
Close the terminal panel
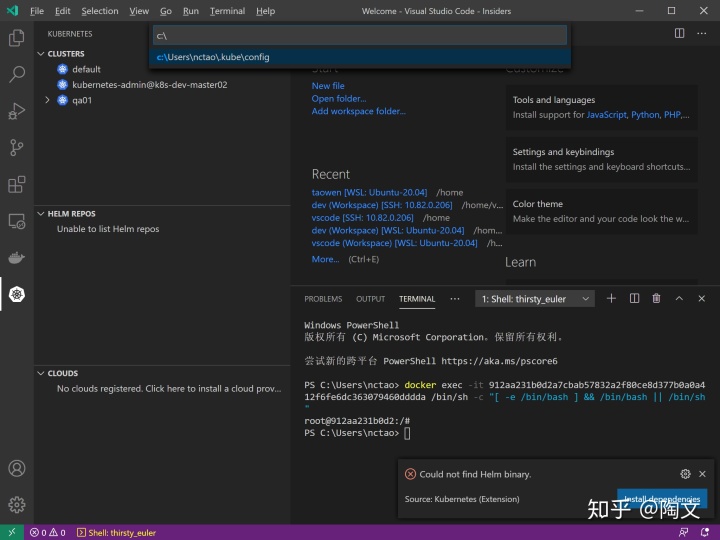(701, 298)
